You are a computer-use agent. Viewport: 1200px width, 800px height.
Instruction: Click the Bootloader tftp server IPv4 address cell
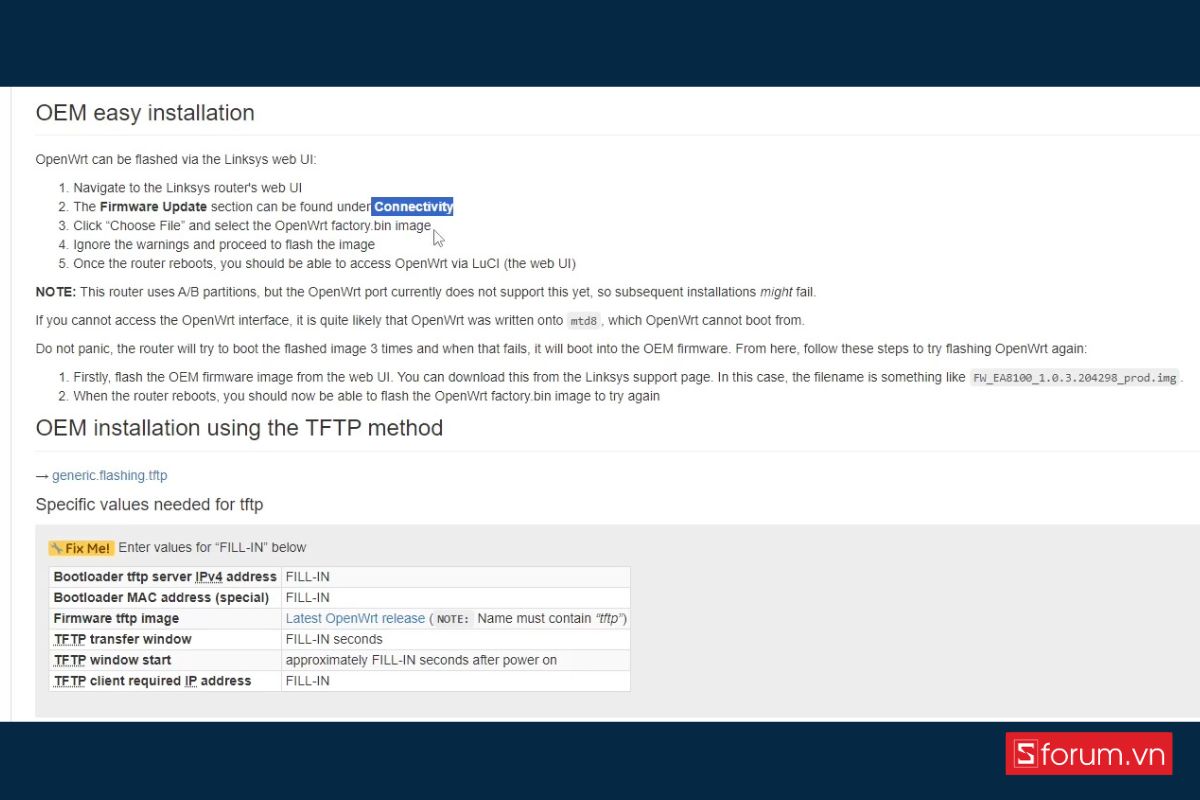tap(166, 577)
